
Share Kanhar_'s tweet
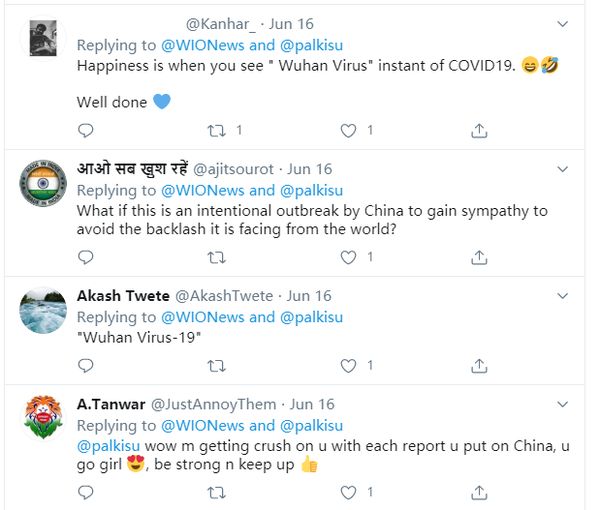479,130
